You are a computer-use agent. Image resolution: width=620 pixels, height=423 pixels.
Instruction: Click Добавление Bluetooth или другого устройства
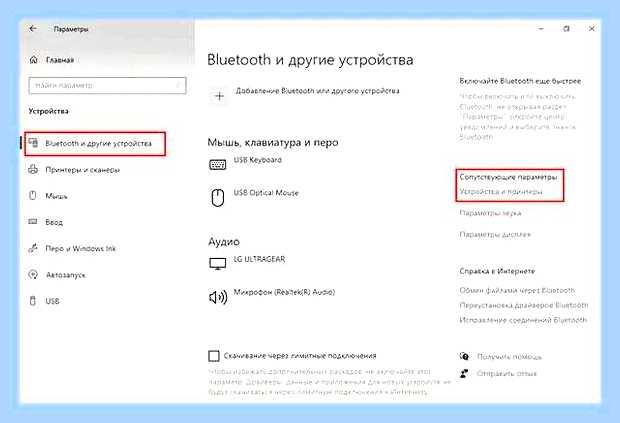click(318, 91)
